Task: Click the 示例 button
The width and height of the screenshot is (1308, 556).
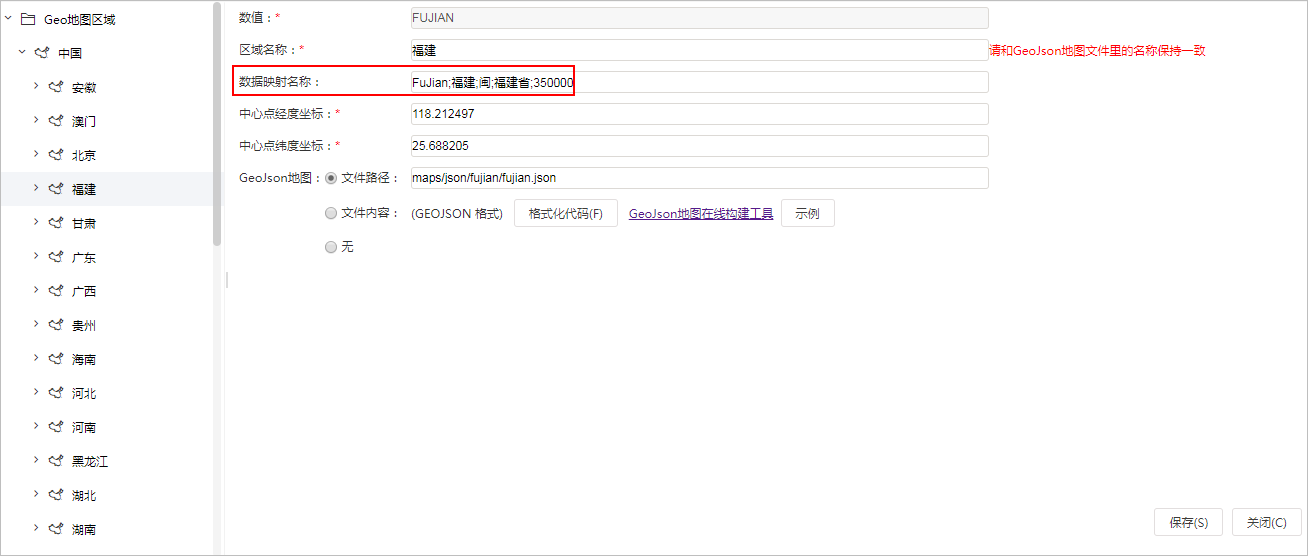Action: click(807, 213)
